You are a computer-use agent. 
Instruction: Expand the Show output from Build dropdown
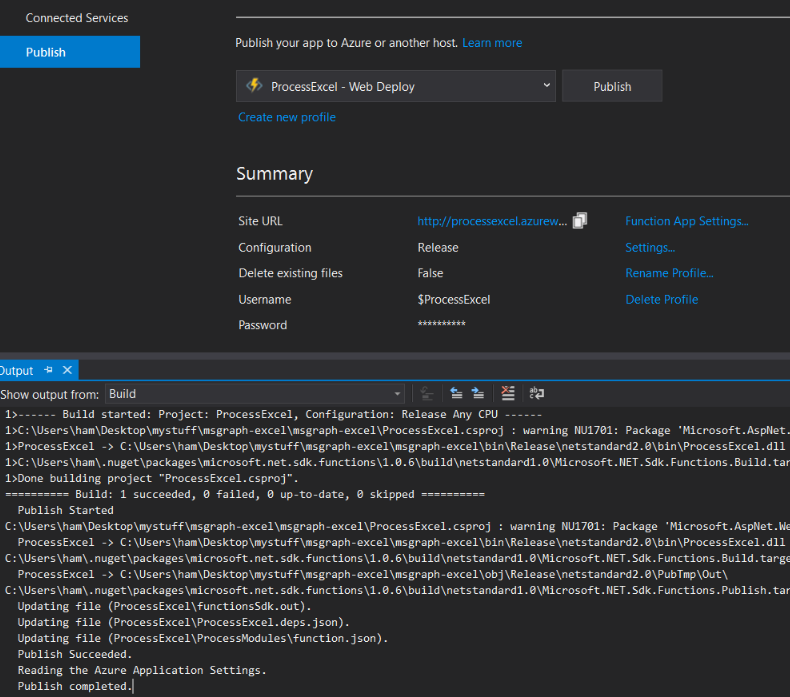(x=397, y=394)
